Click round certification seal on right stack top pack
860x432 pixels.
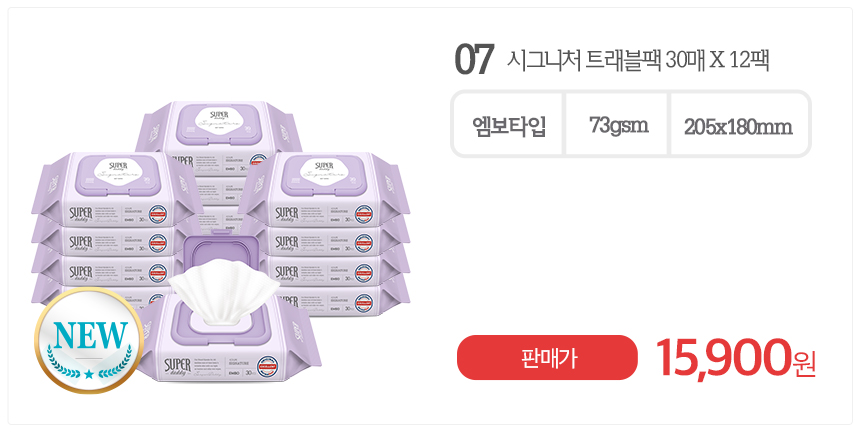point(364,214)
